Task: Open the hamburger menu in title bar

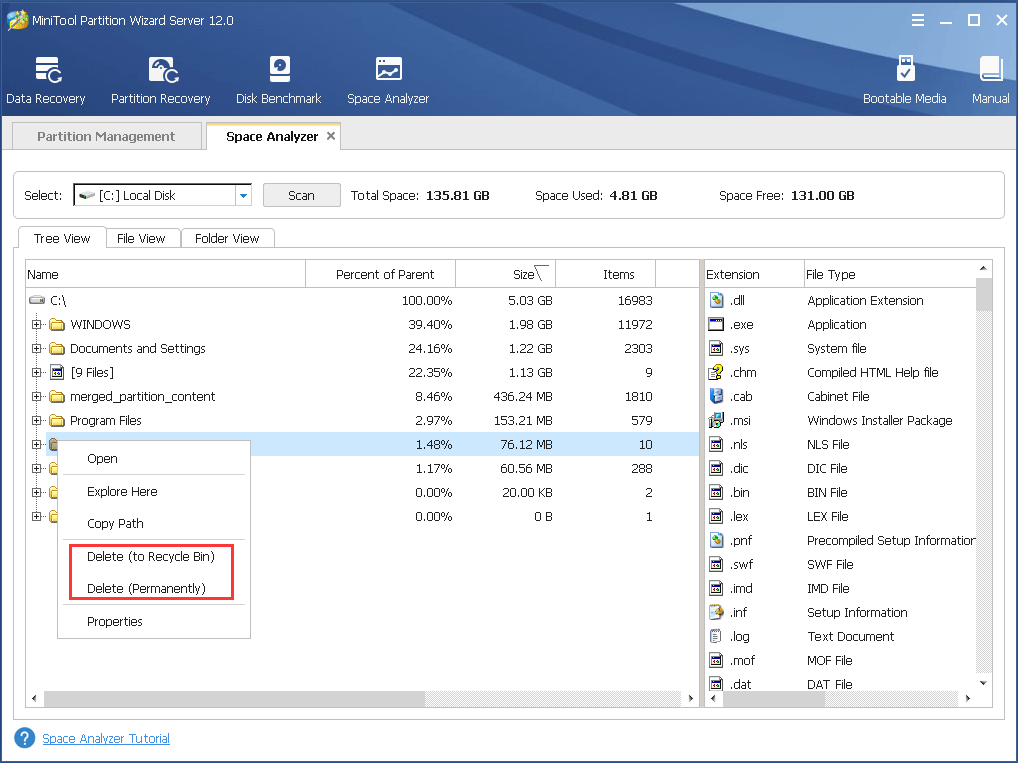Action: (917, 20)
